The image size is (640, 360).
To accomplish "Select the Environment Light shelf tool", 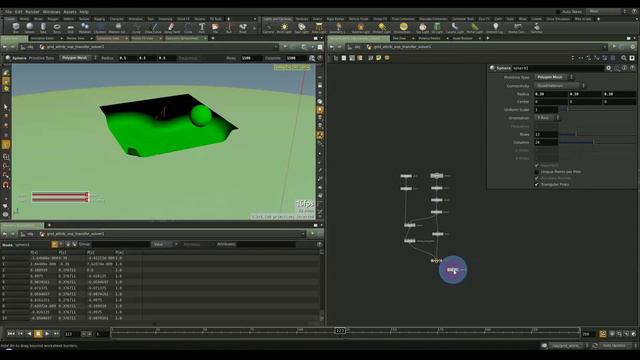I will pos(403,28).
